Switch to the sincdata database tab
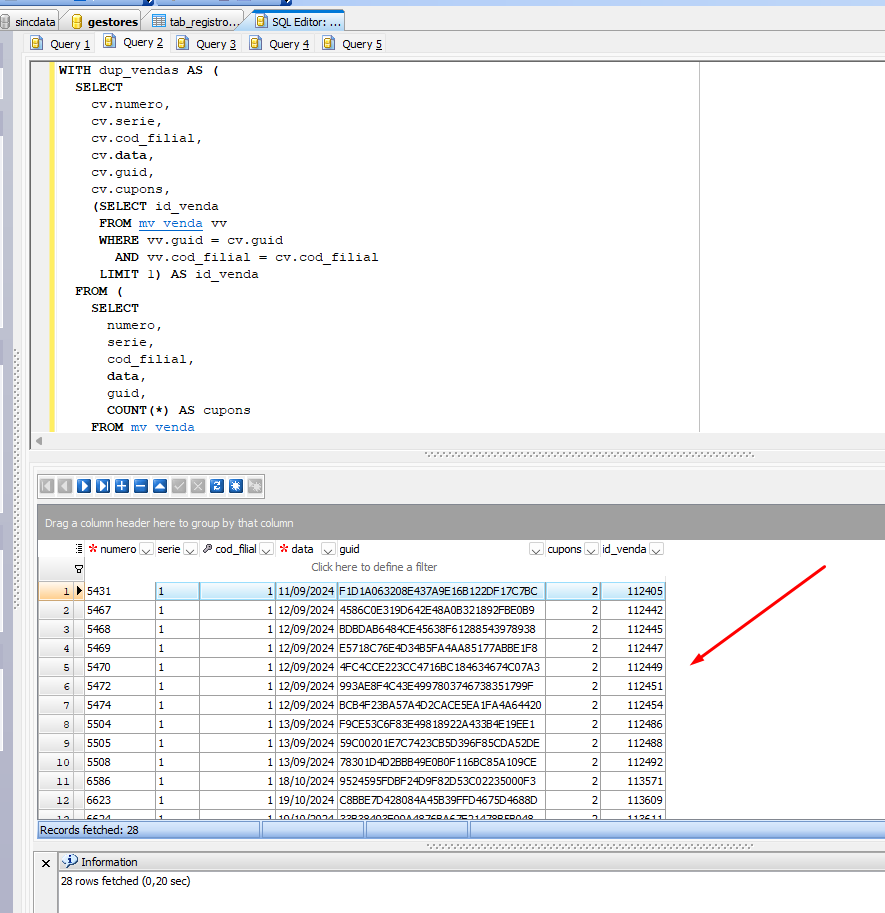This screenshot has width=885, height=913. [30, 20]
